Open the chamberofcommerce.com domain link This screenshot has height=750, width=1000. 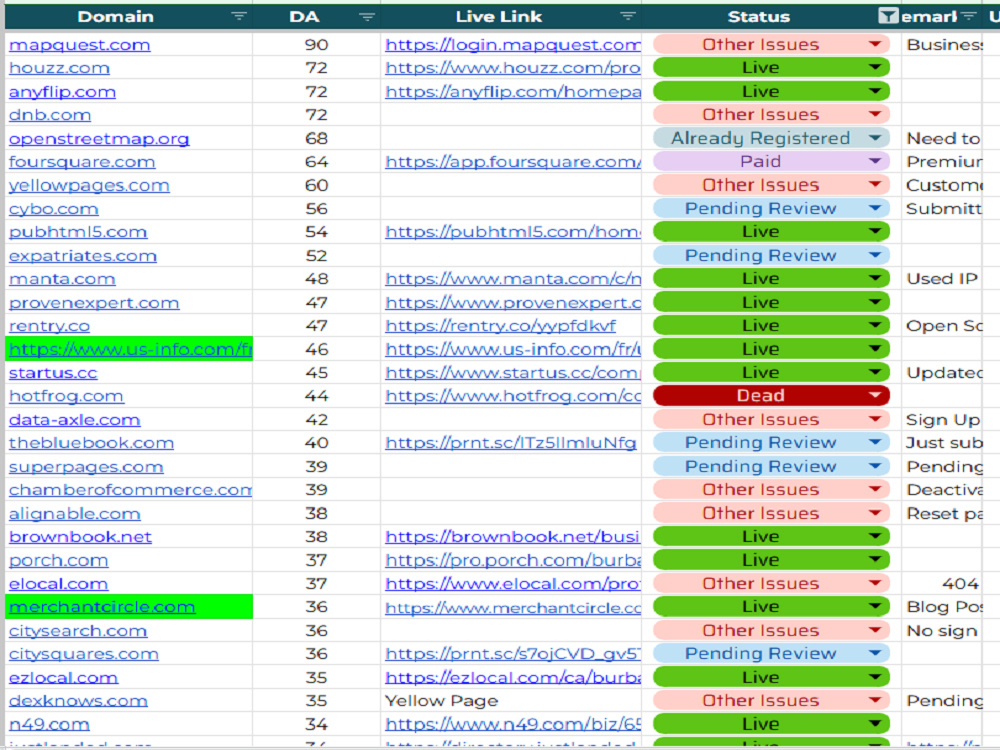click(130, 490)
